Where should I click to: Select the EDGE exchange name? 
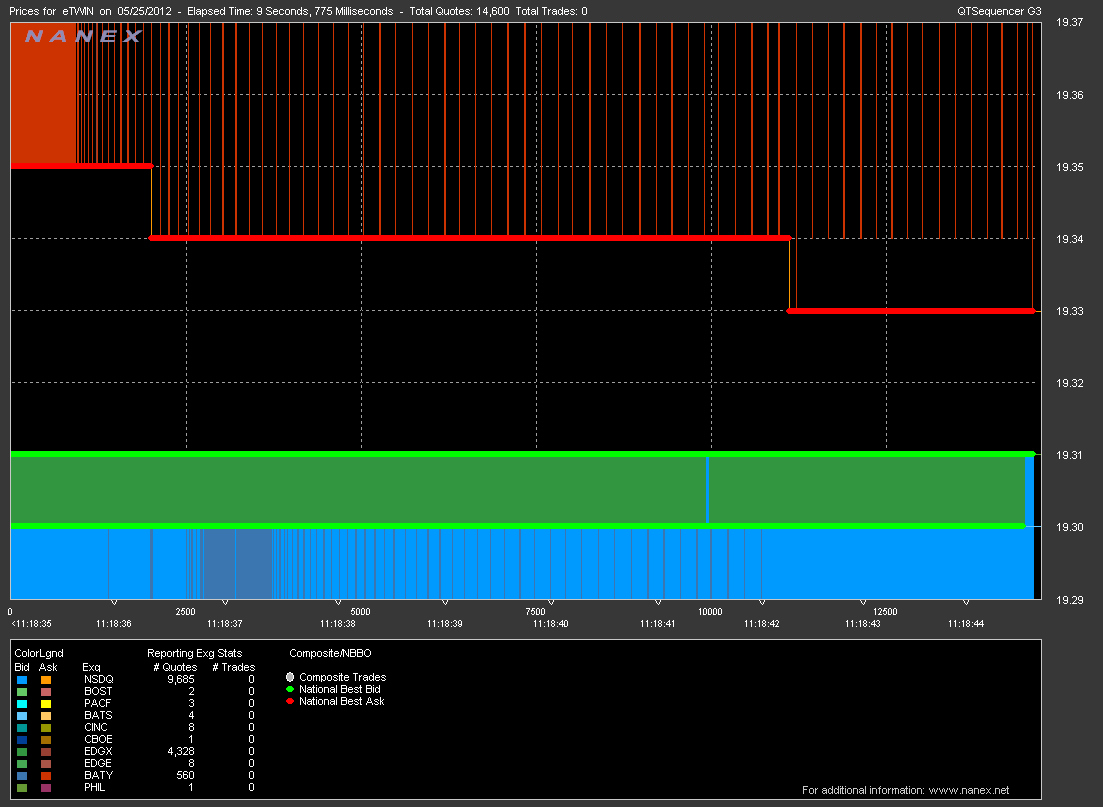[98, 763]
